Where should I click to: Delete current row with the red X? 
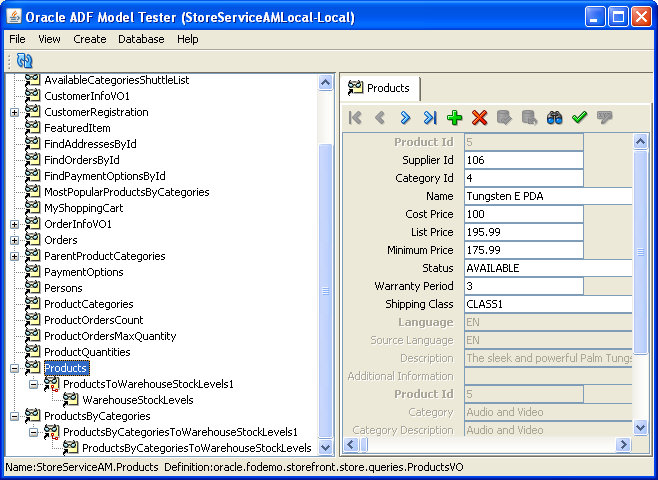click(479, 118)
